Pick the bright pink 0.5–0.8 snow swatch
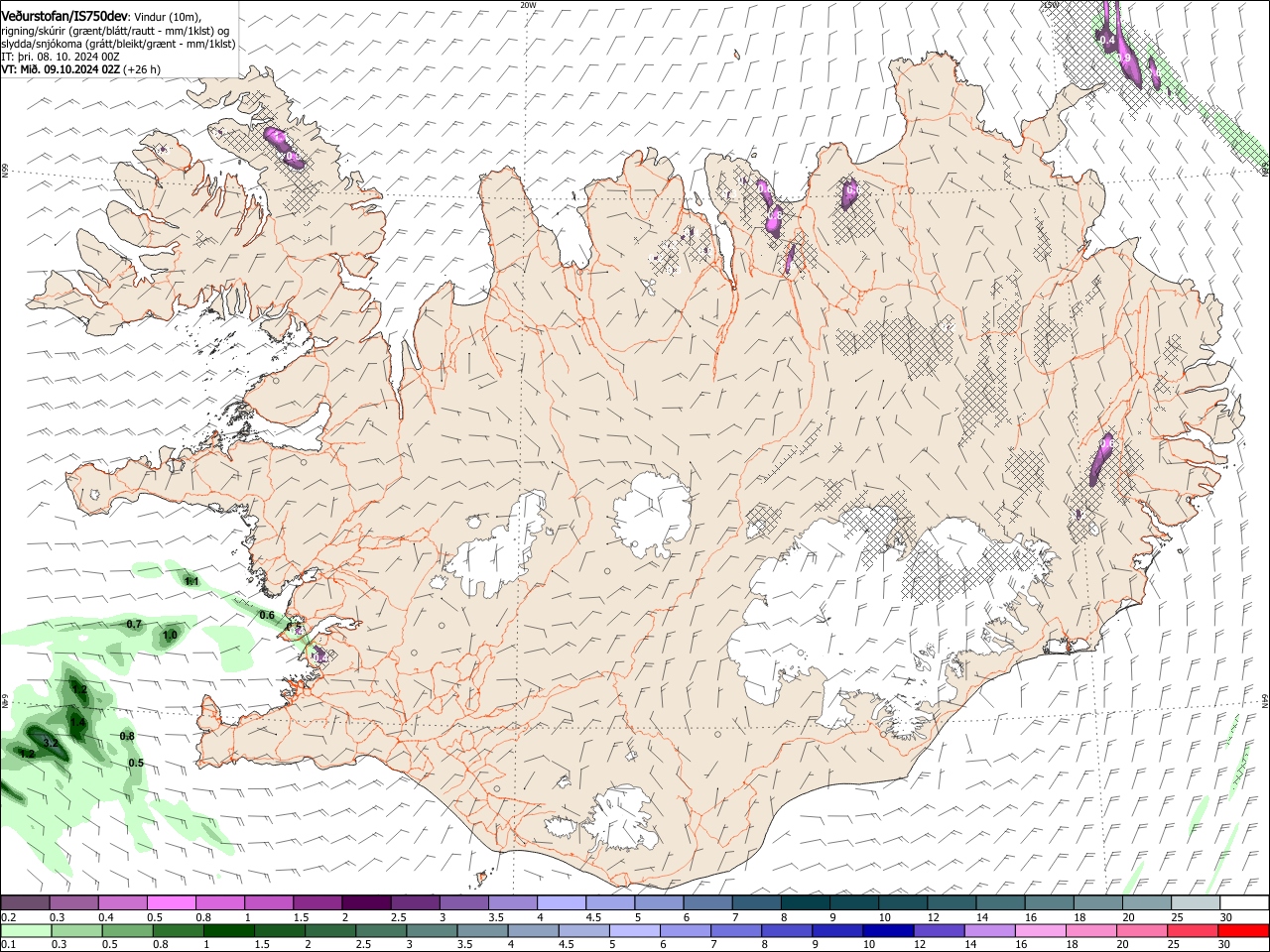This screenshot has height=952, width=1270. [x=171, y=903]
